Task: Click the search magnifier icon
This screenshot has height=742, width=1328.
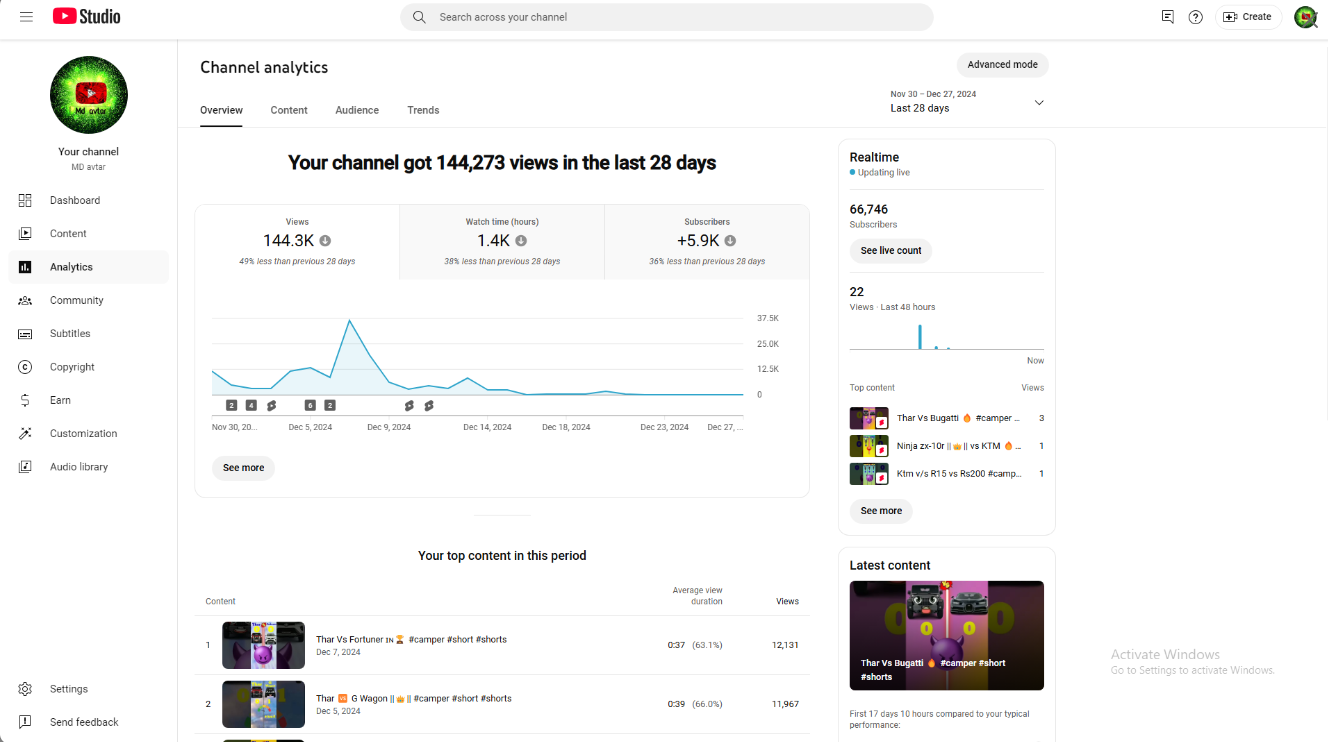Action: click(419, 17)
